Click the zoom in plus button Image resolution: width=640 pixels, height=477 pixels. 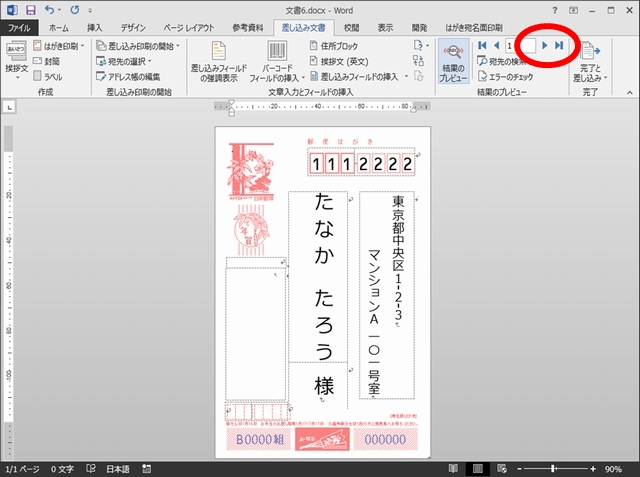click(x=593, y=469)
